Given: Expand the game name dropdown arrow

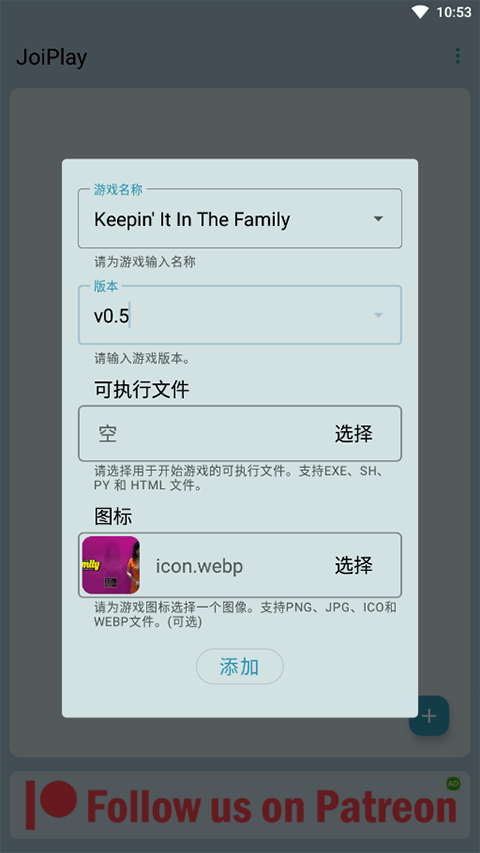Looking at the screenshot, I should pos(378,219).
